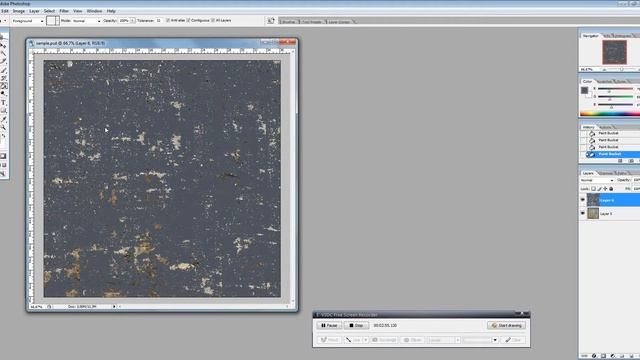Toggle lock all padlock icon
Image resolution: width=640 pixels, height=360 pixels.
(x=611, y=189)
